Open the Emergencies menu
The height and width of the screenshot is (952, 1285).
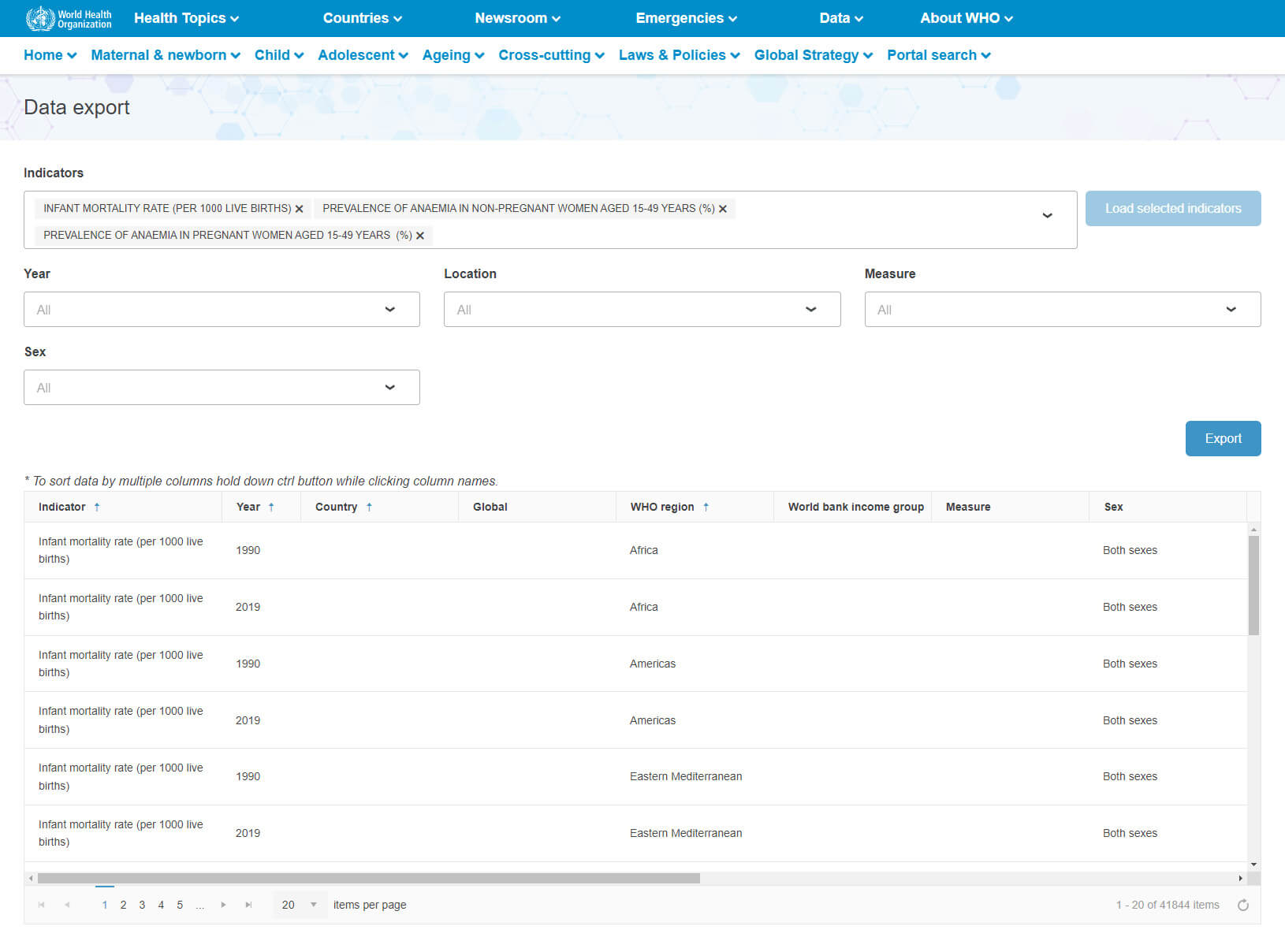(x=686, y=18)
